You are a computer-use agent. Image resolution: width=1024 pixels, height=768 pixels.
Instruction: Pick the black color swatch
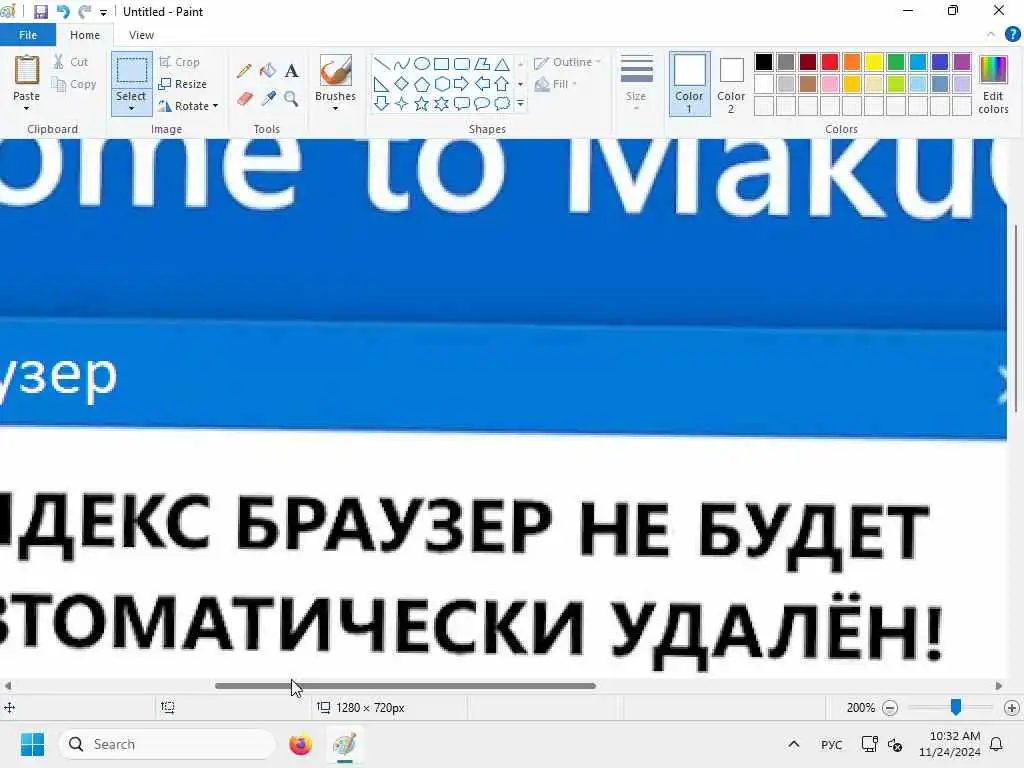763,62
